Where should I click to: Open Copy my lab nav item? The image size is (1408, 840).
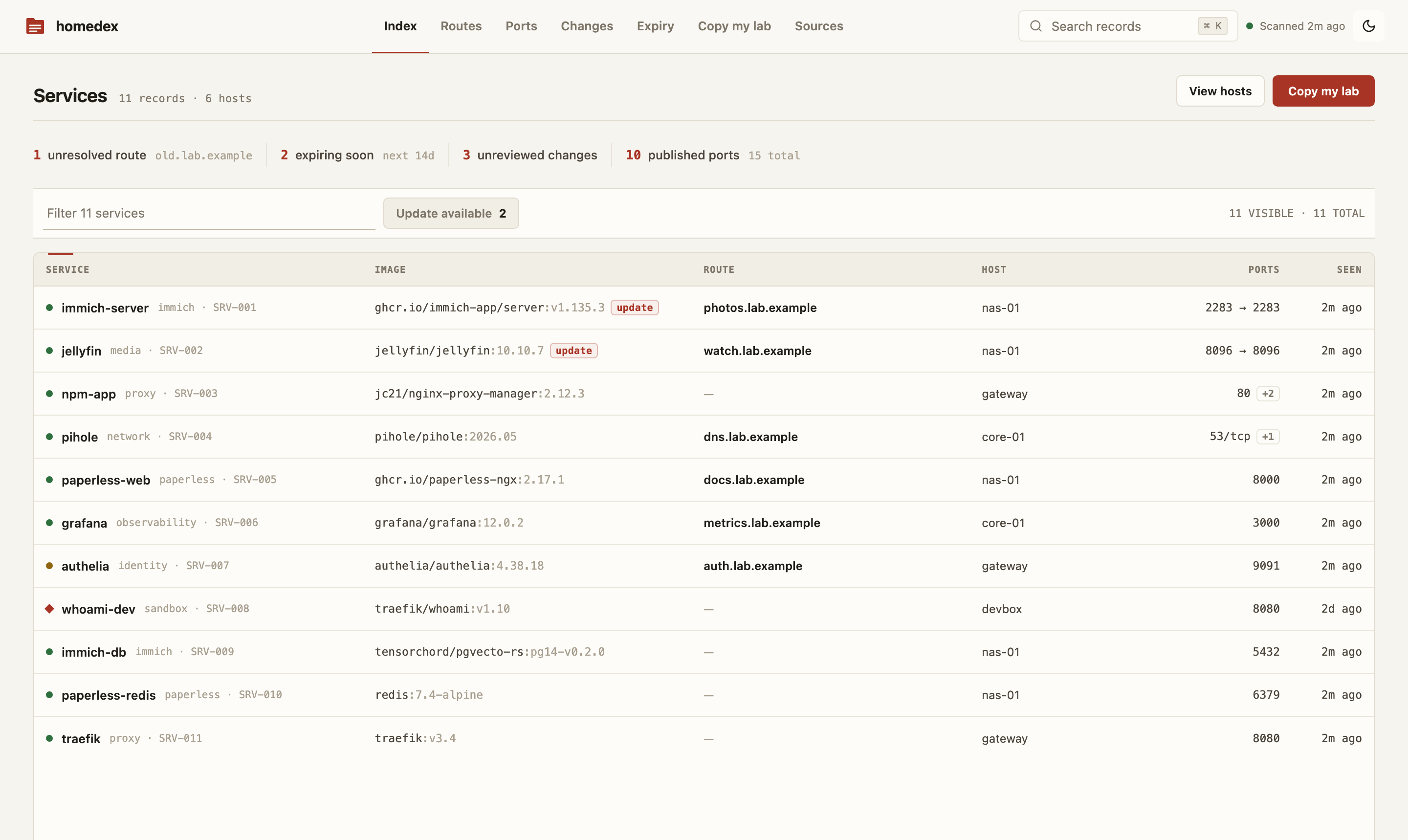coord(734,26)
